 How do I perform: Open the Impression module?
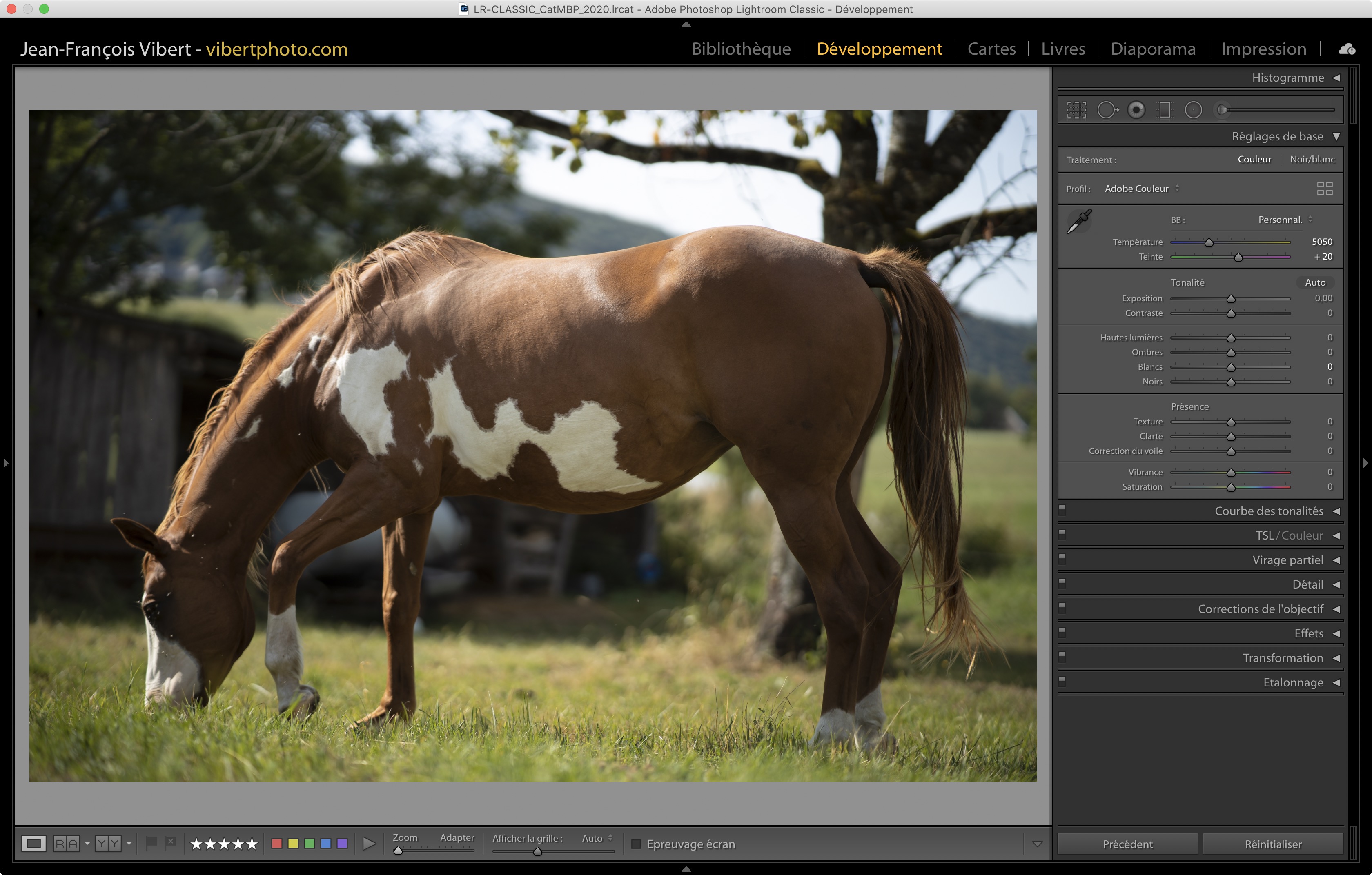tap(1263, 49)
